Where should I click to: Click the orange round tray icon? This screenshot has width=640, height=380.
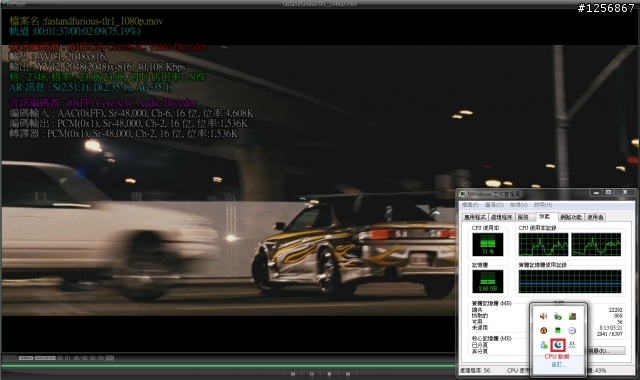pos(543,331)
